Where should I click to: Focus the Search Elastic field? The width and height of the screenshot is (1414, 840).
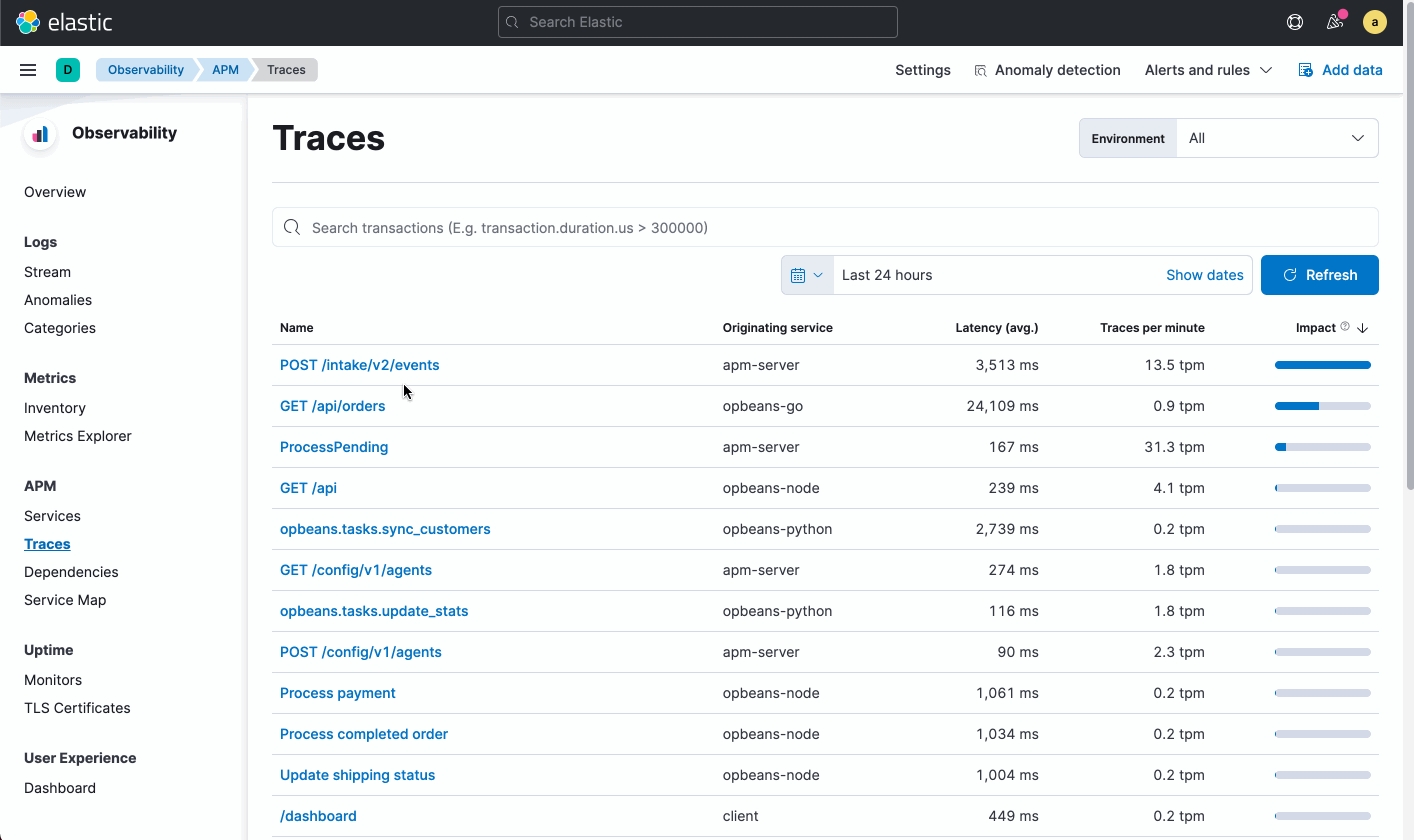click(698, 22)
